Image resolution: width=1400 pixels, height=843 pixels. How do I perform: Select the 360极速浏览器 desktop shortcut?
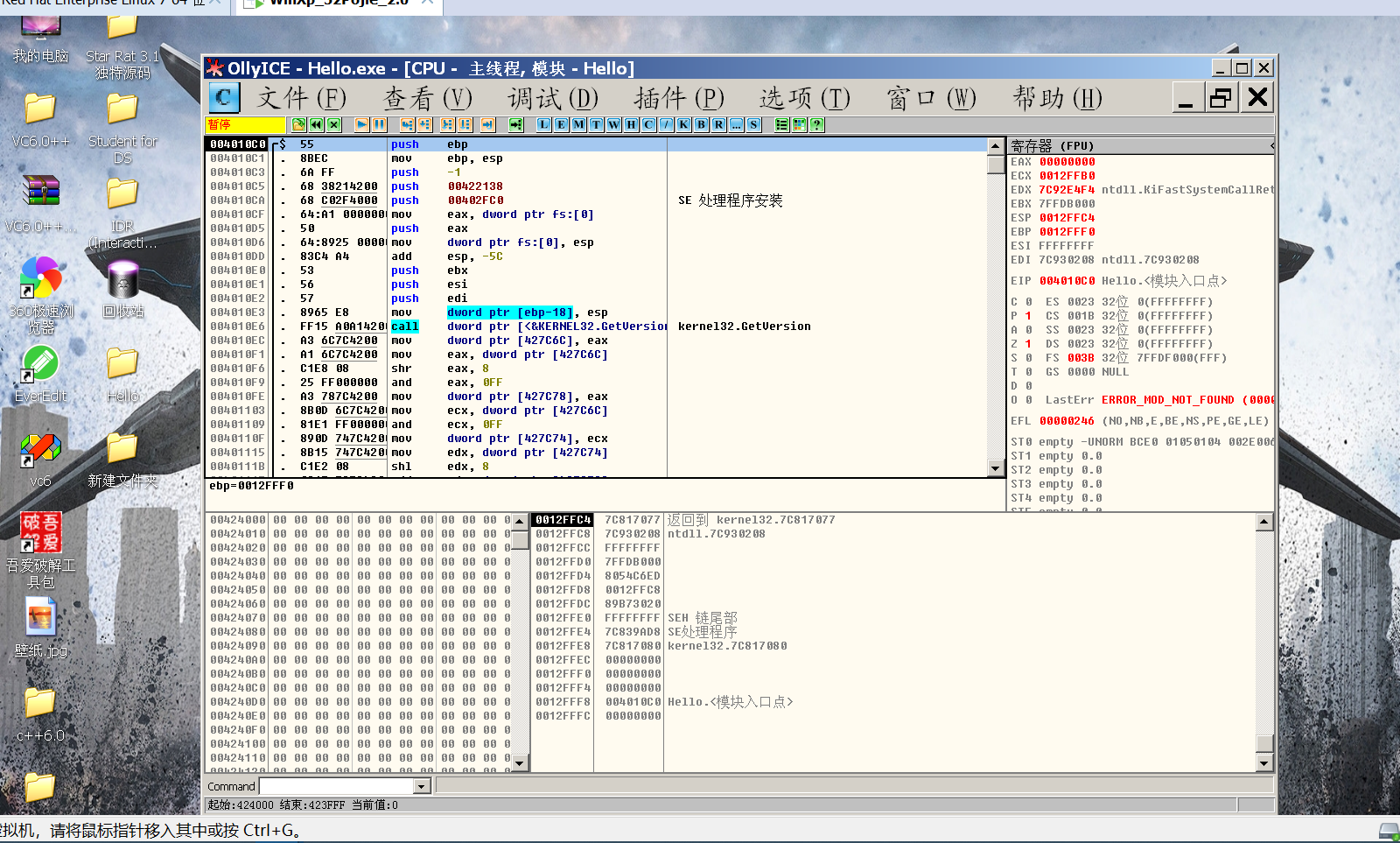pyautogui.click(x=40, y=296)
